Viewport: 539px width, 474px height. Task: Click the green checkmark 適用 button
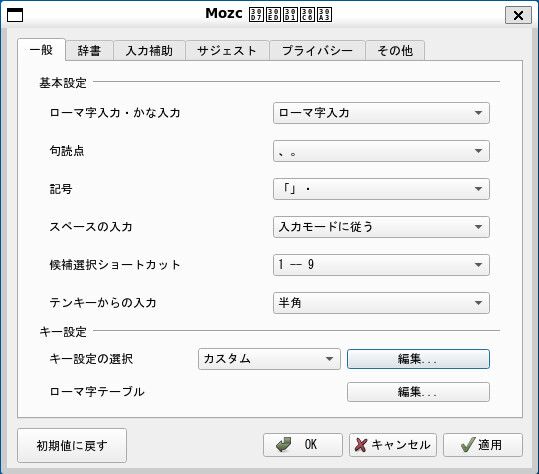tap(483, 445)
